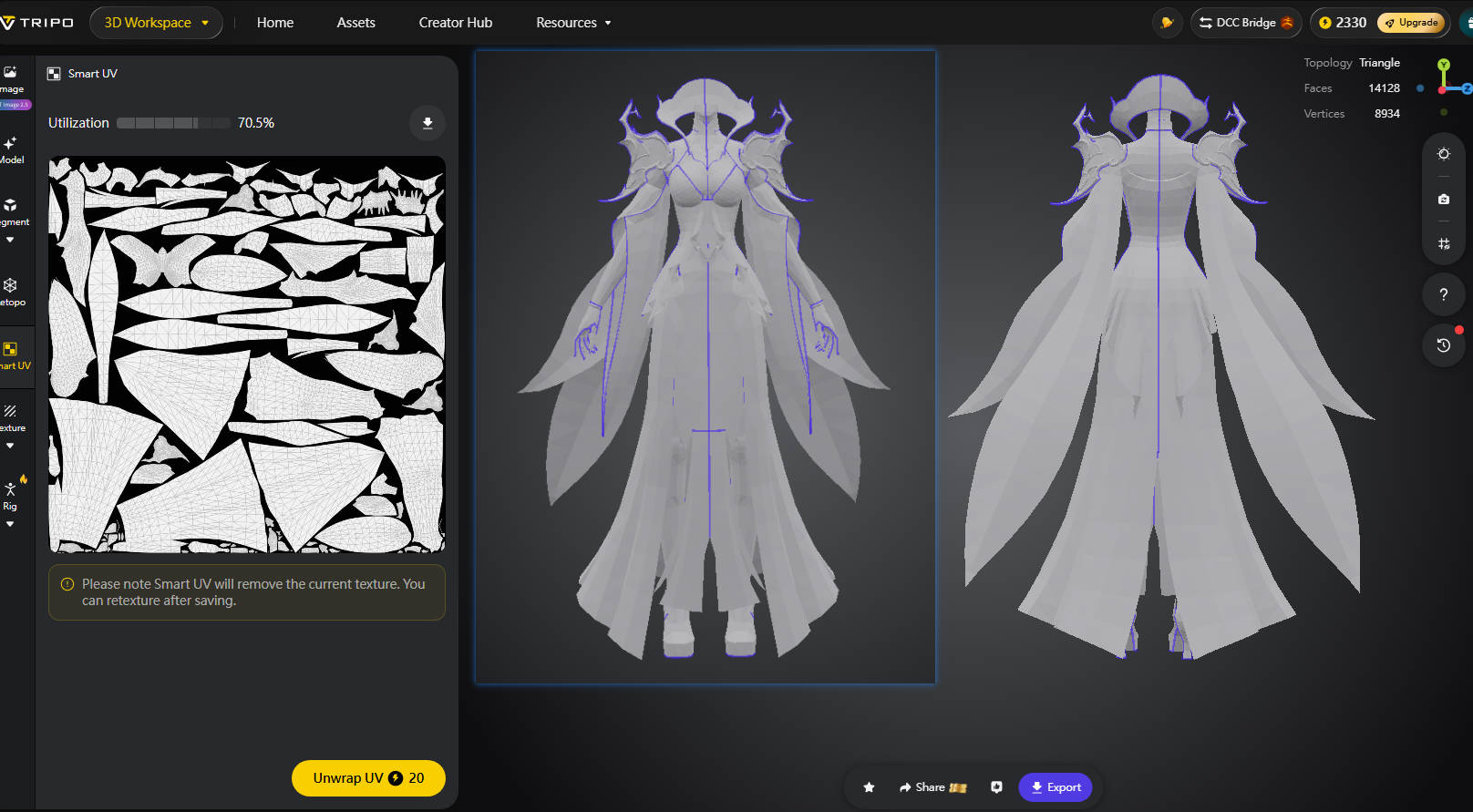Click the Utilization progress bar
1473x812 pixels.
pos(174,123)
